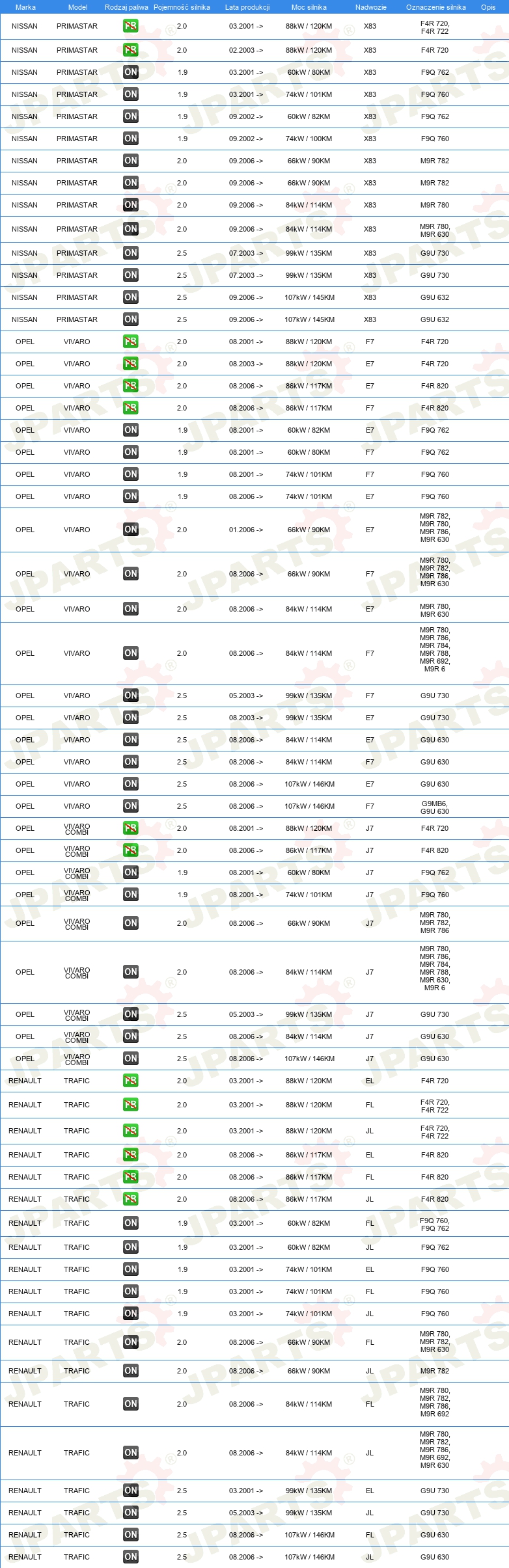
Task: Click ON icon for Vivaro Combi 1.9 74kW / 101KM
Action: (131, 895)
